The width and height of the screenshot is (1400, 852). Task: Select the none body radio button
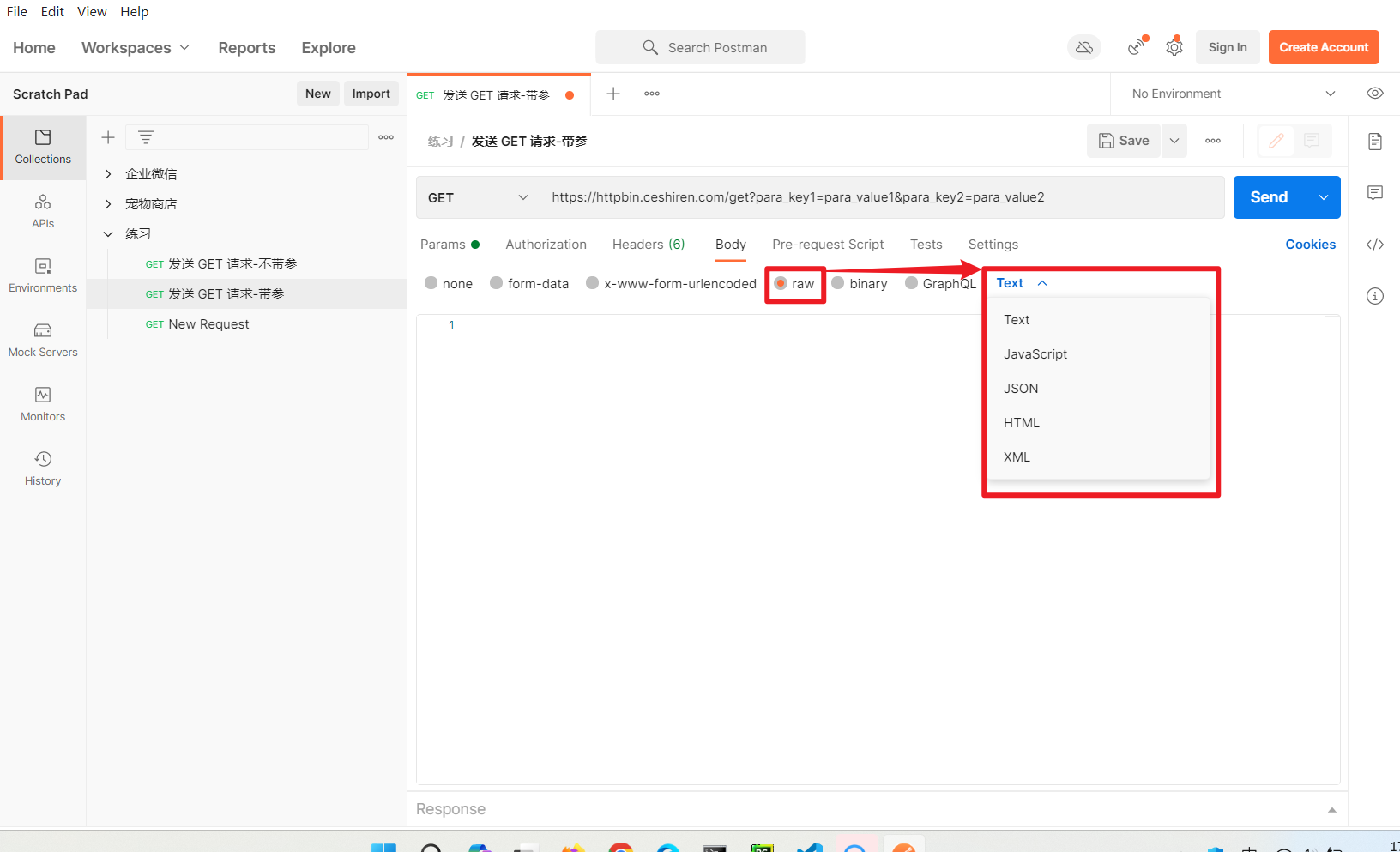point(431,283)
